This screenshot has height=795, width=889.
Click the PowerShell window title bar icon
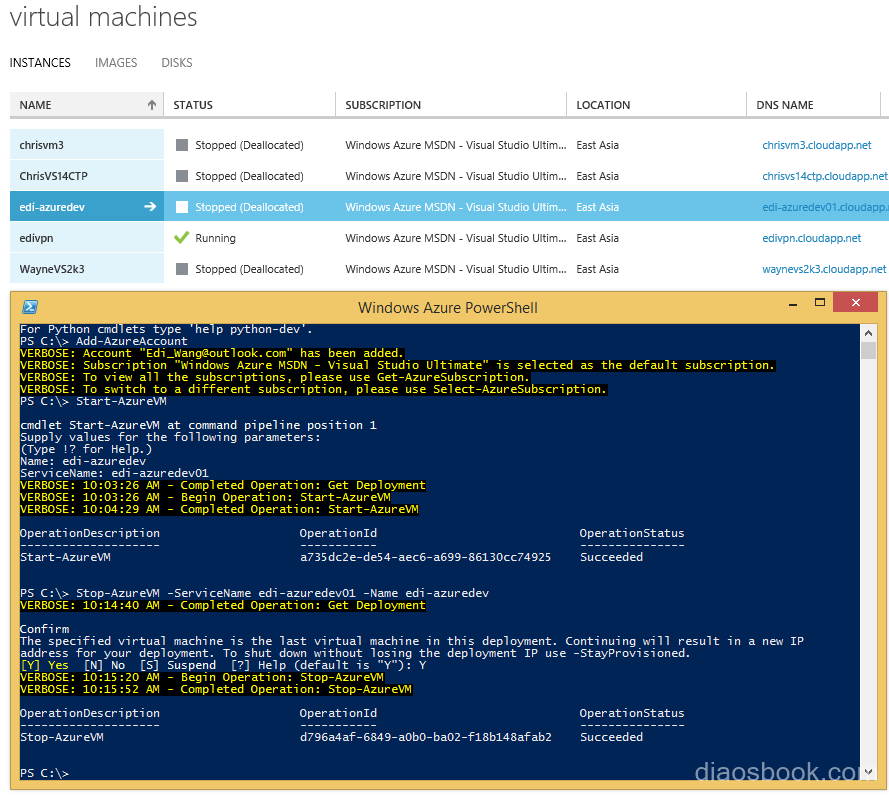coord(29,307)
